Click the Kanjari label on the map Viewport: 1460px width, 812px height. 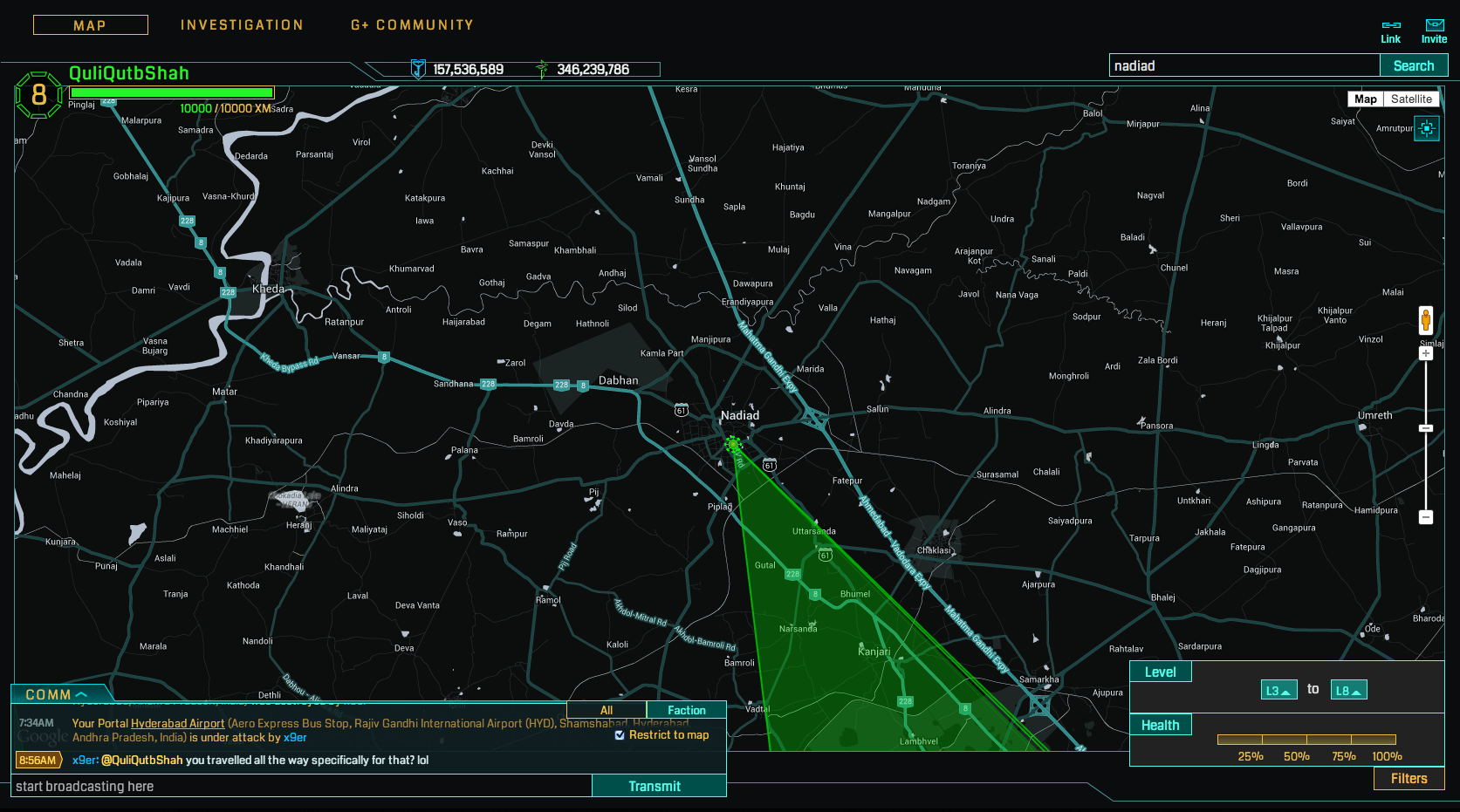(874, 652)
